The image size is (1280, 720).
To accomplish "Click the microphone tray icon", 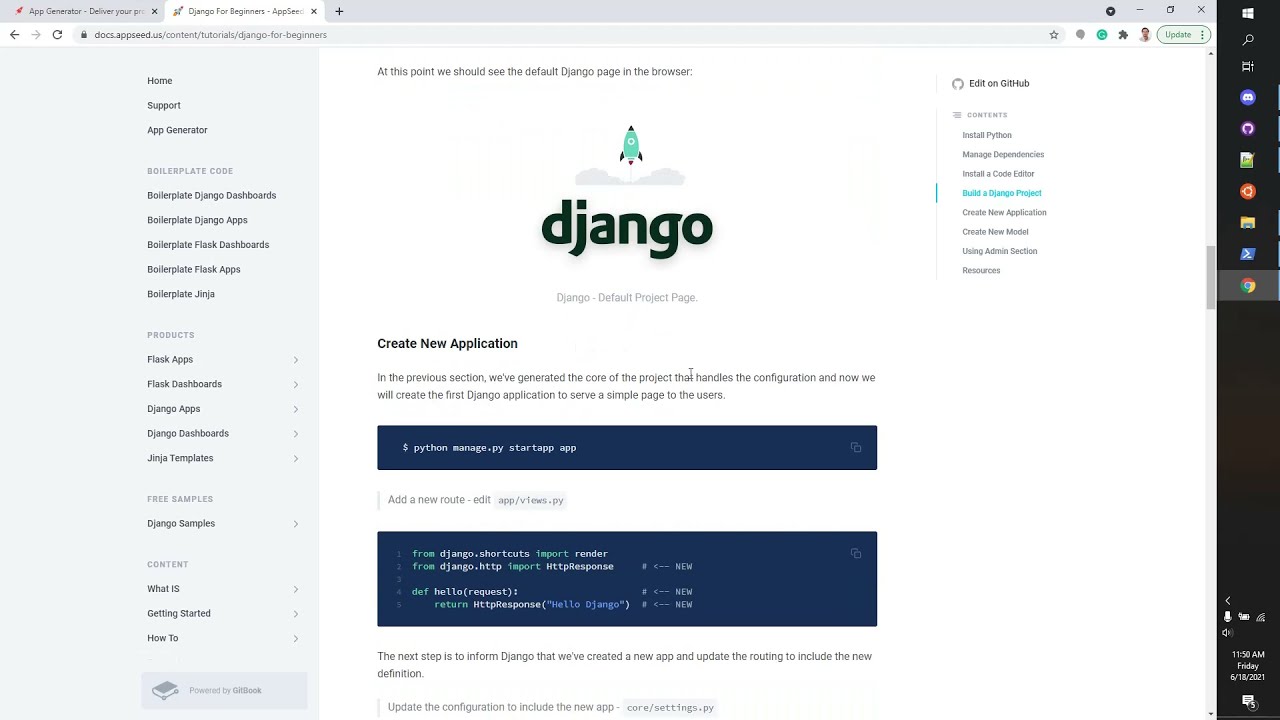I will pos(1228,617).
